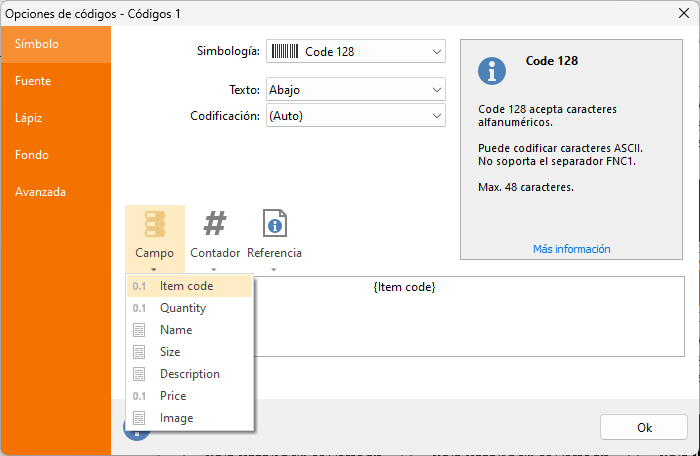Image resolution: width=700 pixels, height=456 pixels.
Task: Pick Image from the field list
Action: (190, 418)
